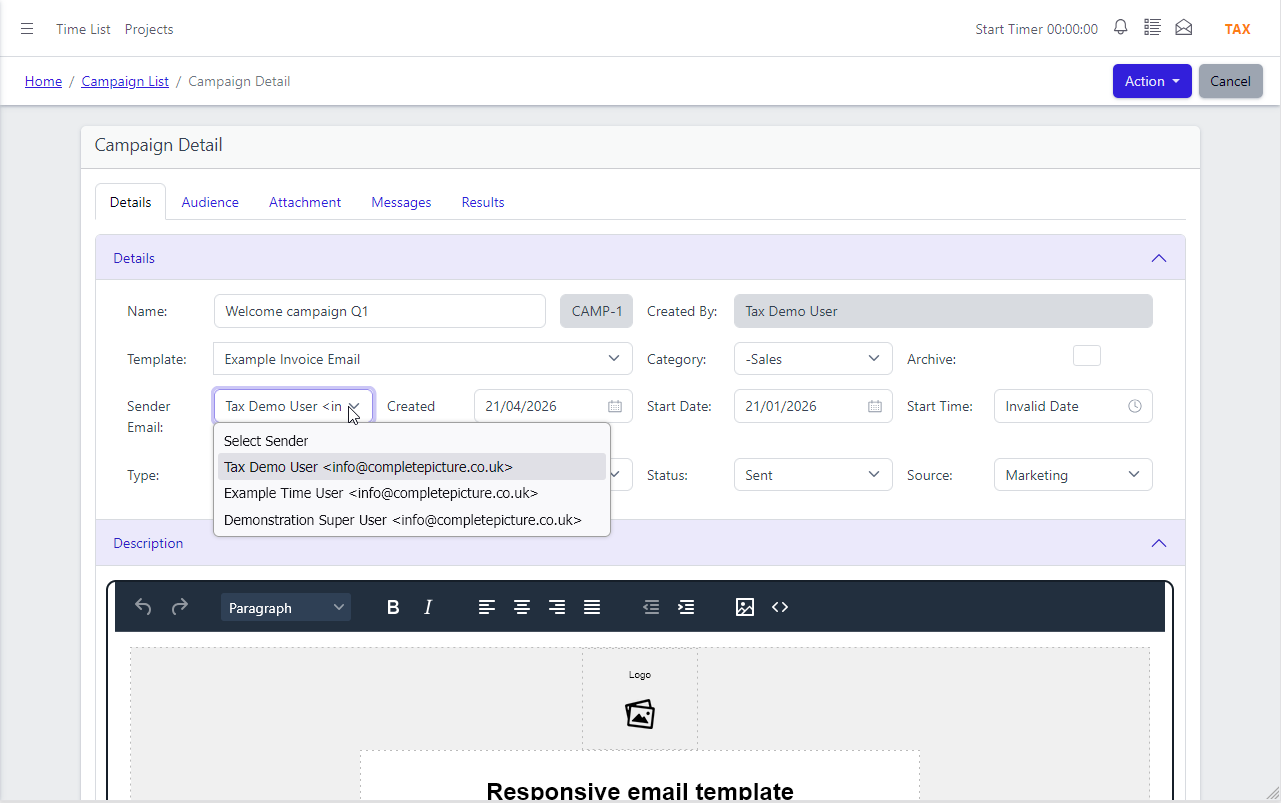
Task: Select Tax Demo User sender option
Action: click(412, 467)
